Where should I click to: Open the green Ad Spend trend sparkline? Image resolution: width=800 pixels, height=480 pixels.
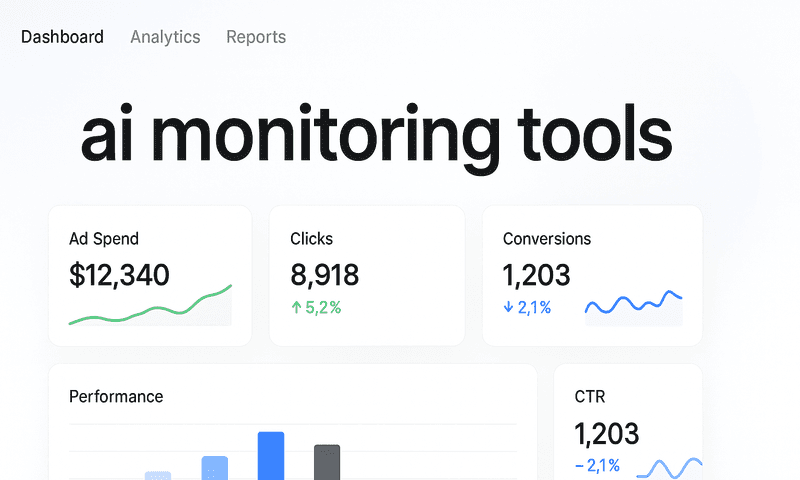tap(150, 305)
